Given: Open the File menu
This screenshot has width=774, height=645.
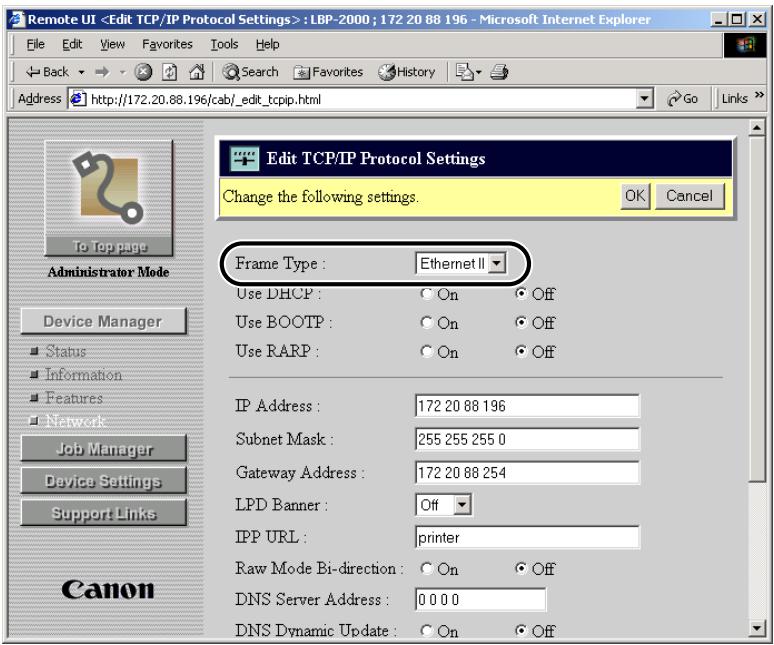Looking at the screenshot, I should [35, 44].
